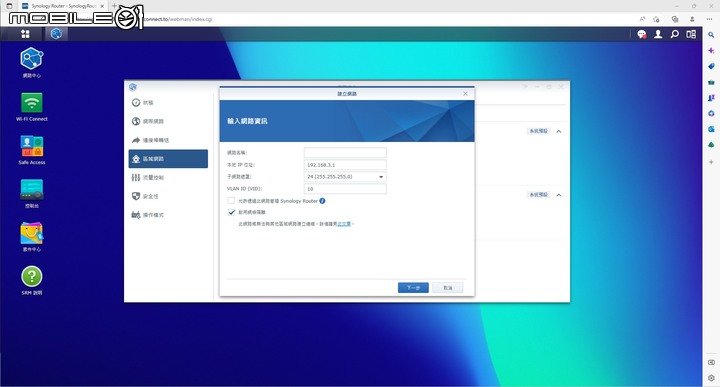Open the Safe Access desktop icon
This screenshot has height=387, width=720.
coord(31,146)
